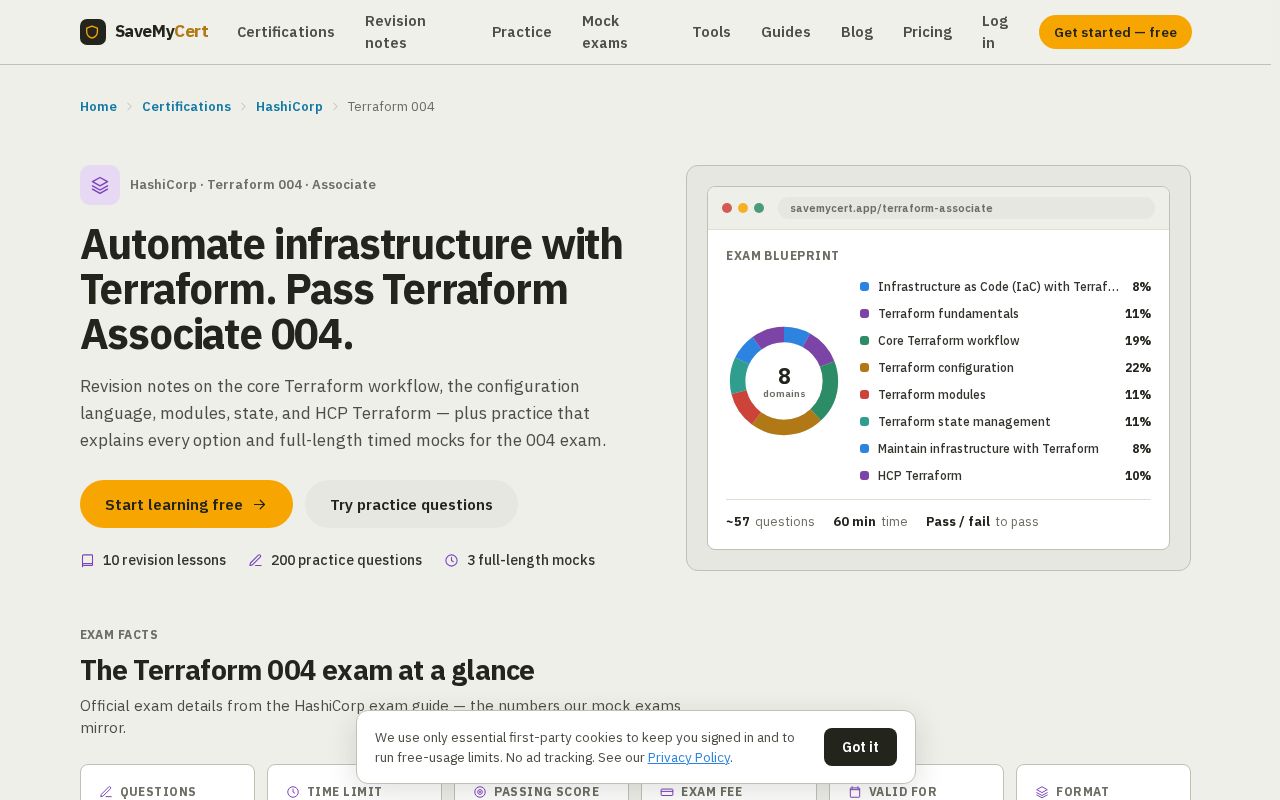The width and height of the screenshot is (1280, 800).
Task: Click the card icon in the Exam Fee card
Action: pos(667,792)
